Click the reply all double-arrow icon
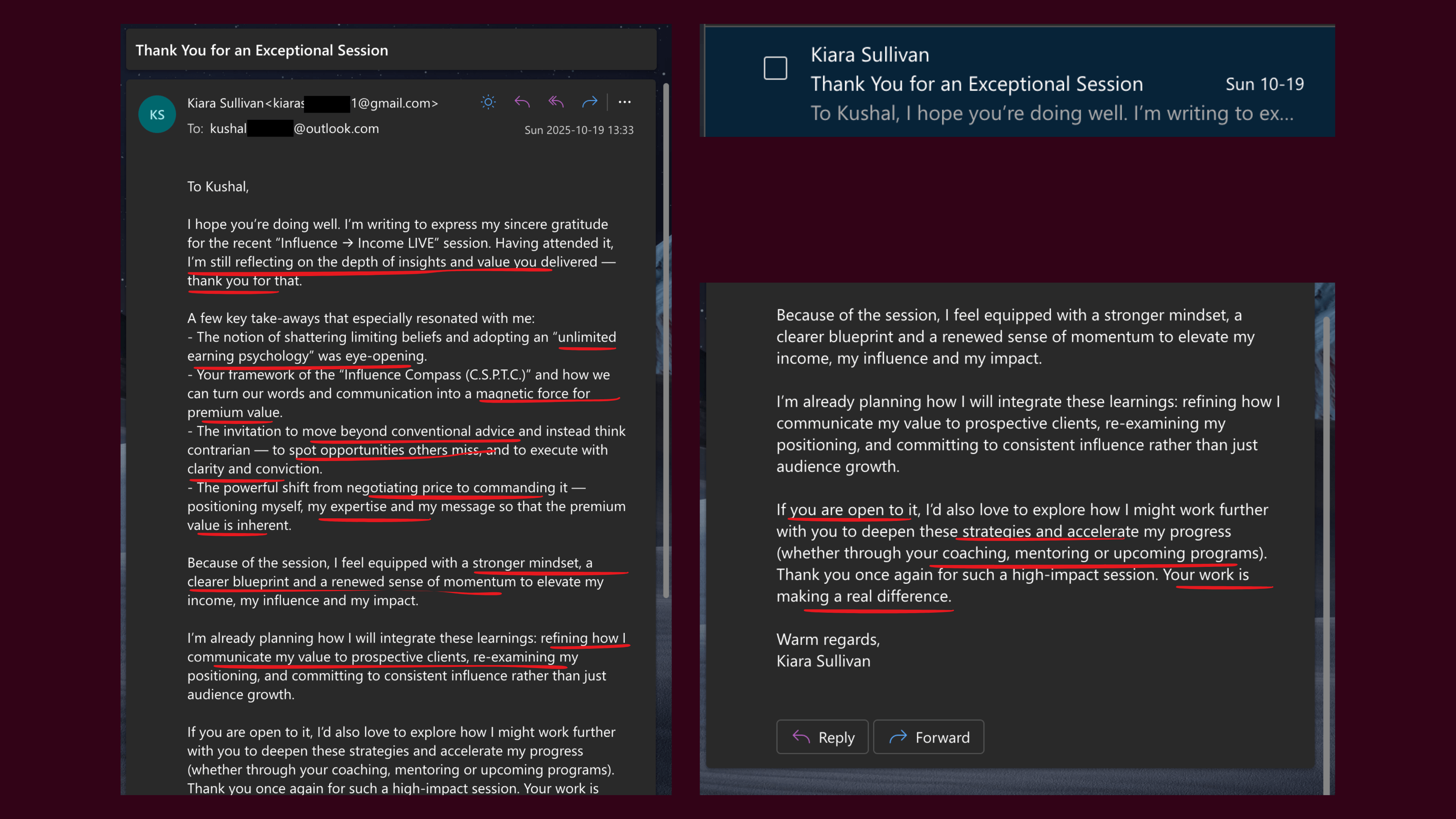This screenshot has width=1456, height=819. coord(556,102)
